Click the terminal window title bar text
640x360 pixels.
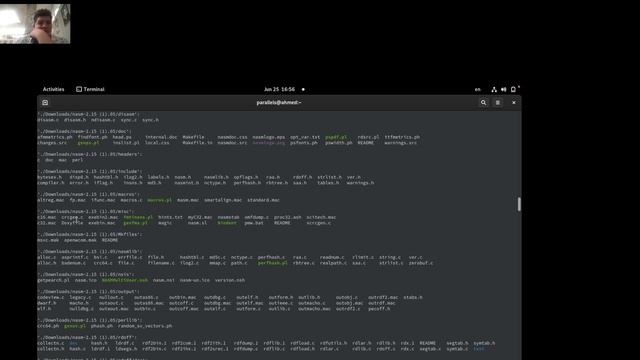(x=279, y=102)
